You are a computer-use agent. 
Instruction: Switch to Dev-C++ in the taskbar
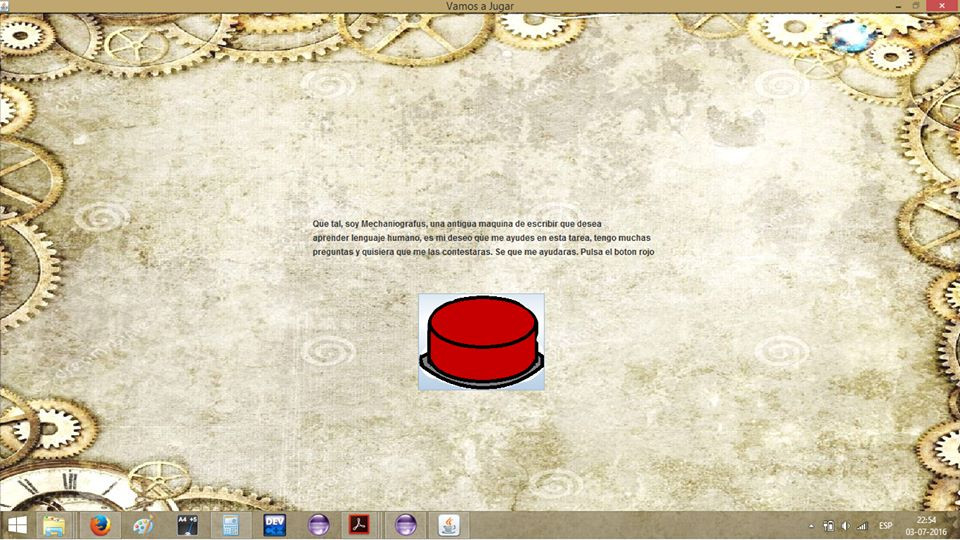click(274, 525)
